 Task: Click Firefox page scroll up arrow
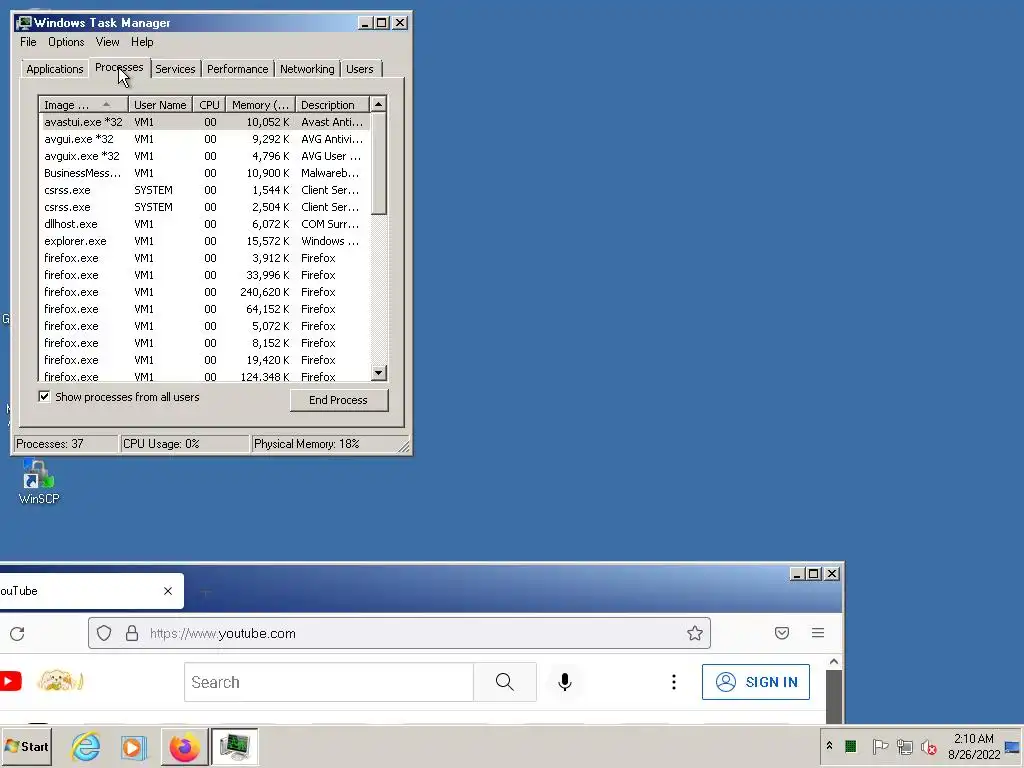click(833, 662)
